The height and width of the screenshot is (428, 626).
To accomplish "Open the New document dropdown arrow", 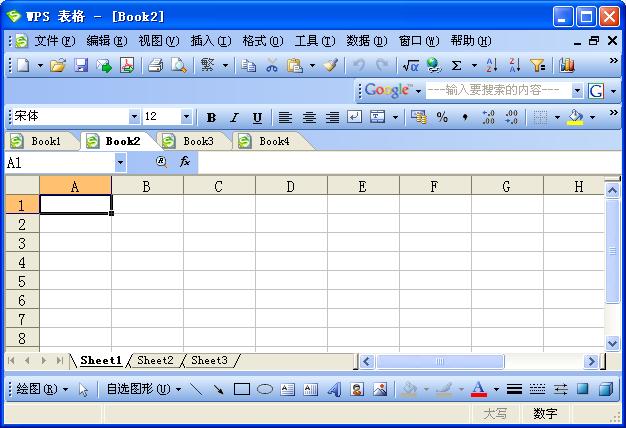I will [x=40, y=65].
